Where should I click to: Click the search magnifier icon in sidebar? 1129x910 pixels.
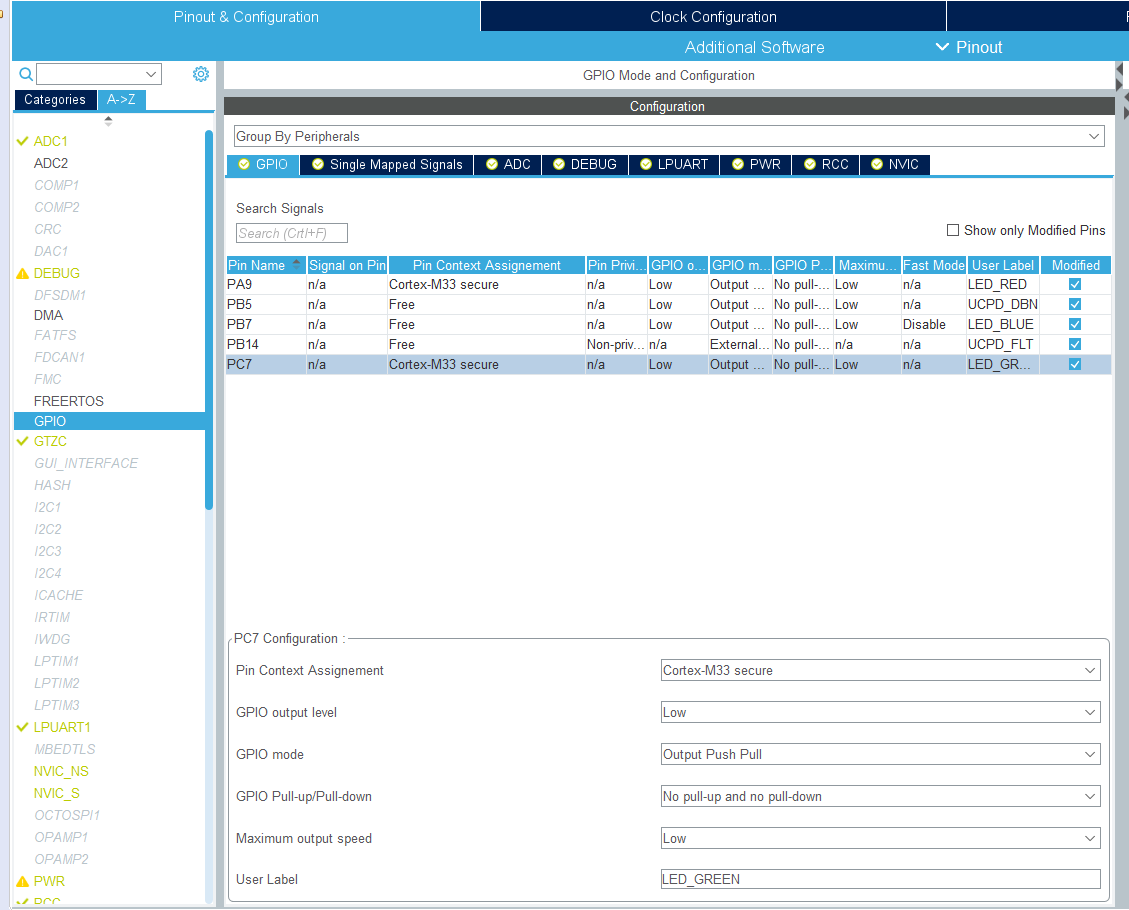pyautogui.click(x=25, y=74)
